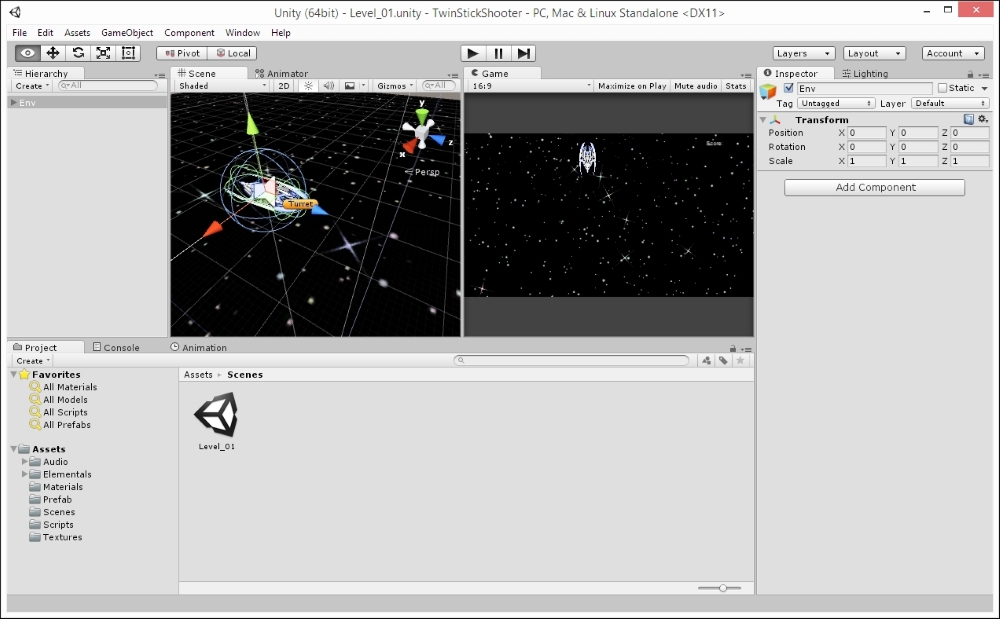The width and height of the screenshot is (1000, 619).
Task: Select the Hand (view) tool
Action: click(27, 53)
